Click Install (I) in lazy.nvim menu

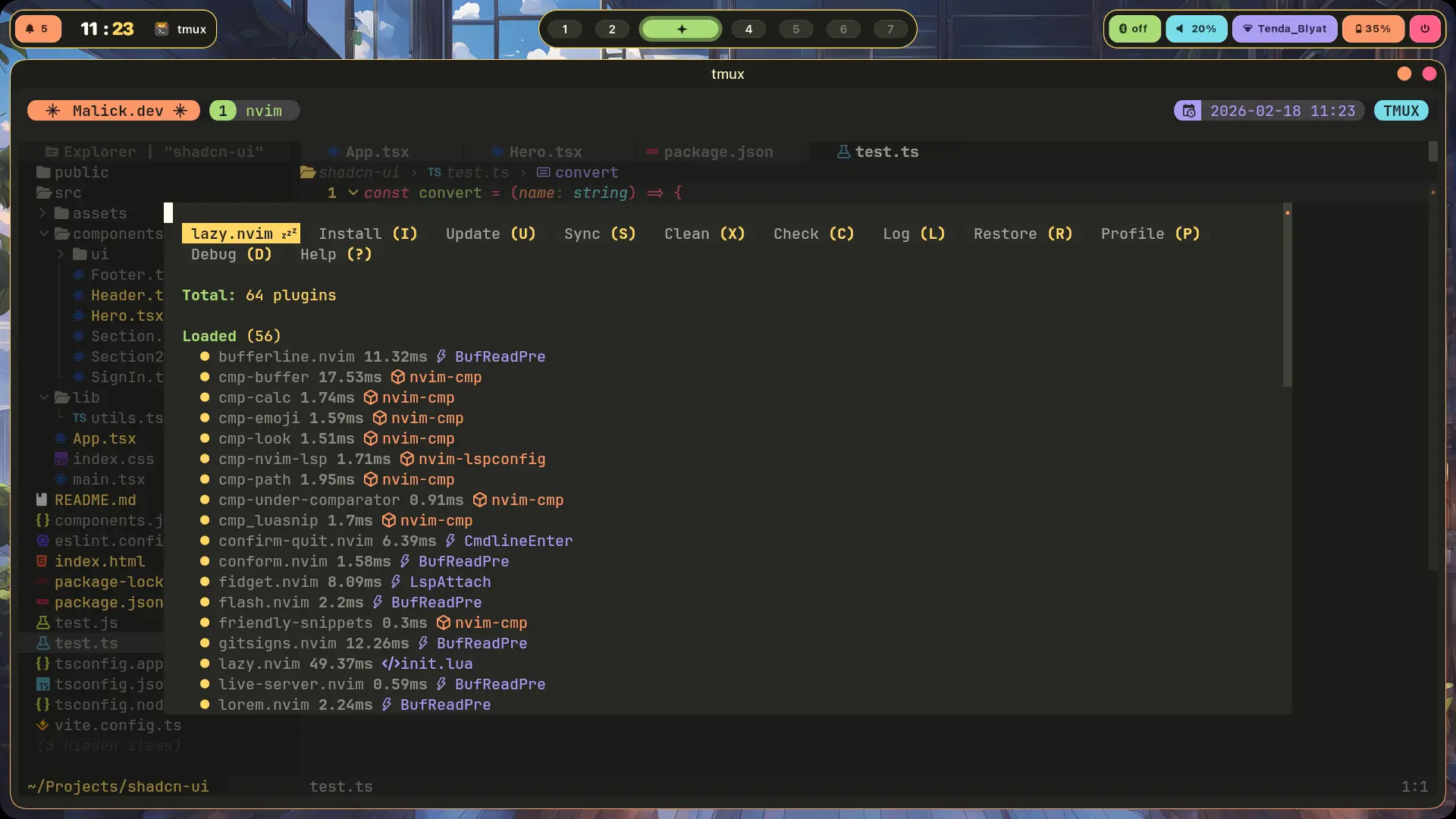pyautogui.click(x=368, y=234)
